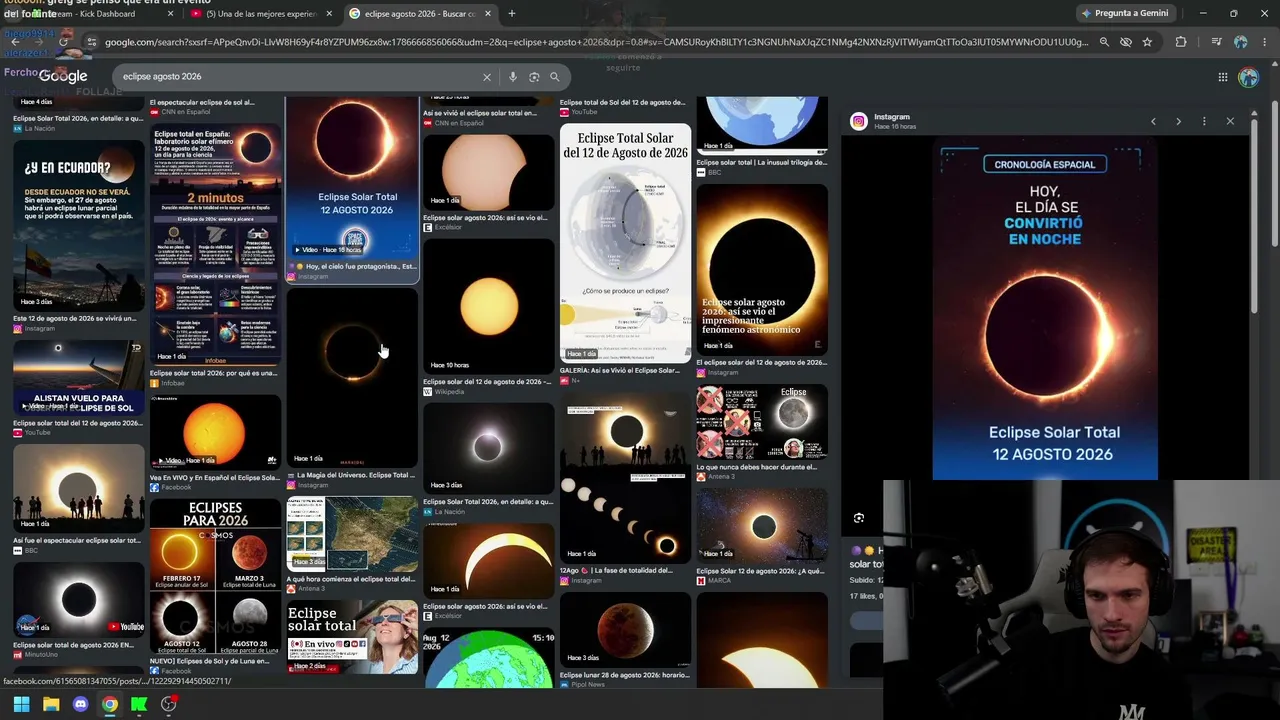
Task: Bookmark this page with the star icon
Action: click(1147, 42)
